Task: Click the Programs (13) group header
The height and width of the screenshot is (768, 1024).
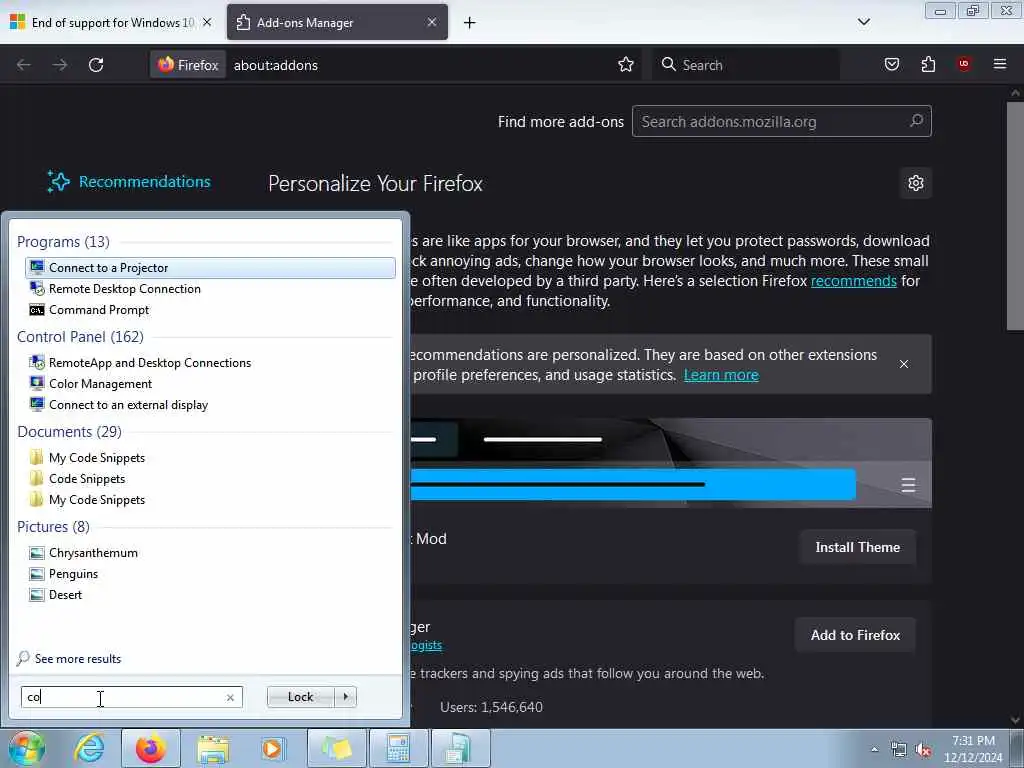Action: 63,242
